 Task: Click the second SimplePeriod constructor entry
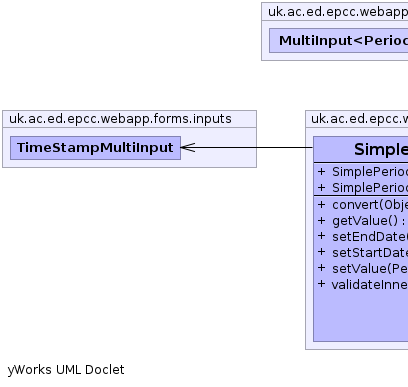point(363,188)
